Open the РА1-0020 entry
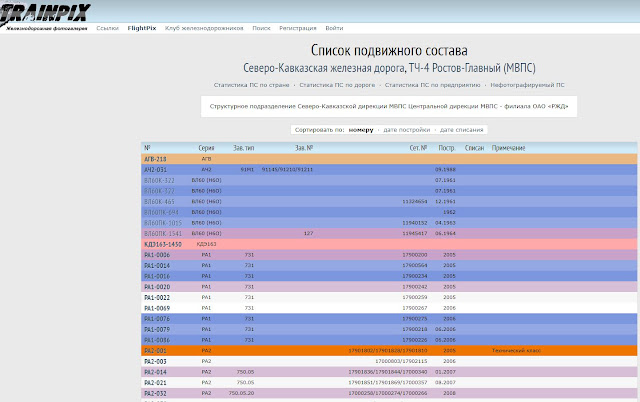640x402 pixels. pyautogui.click(x=157, y=287)
